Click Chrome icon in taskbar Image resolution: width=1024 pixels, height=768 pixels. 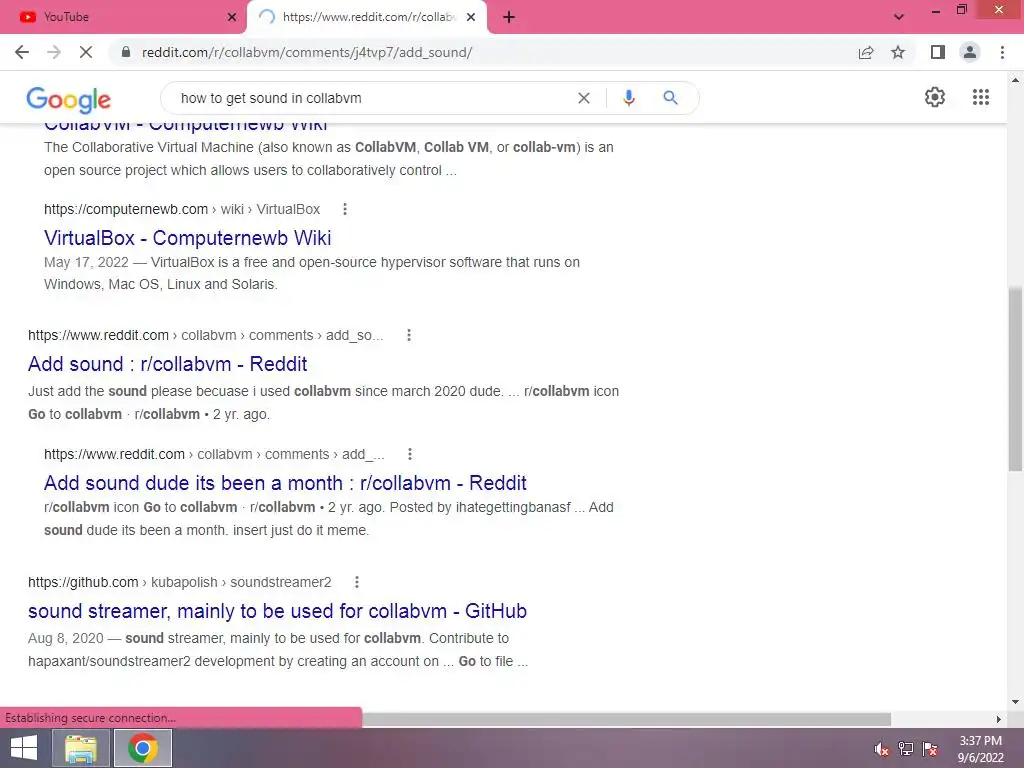[x=143, y=748]
